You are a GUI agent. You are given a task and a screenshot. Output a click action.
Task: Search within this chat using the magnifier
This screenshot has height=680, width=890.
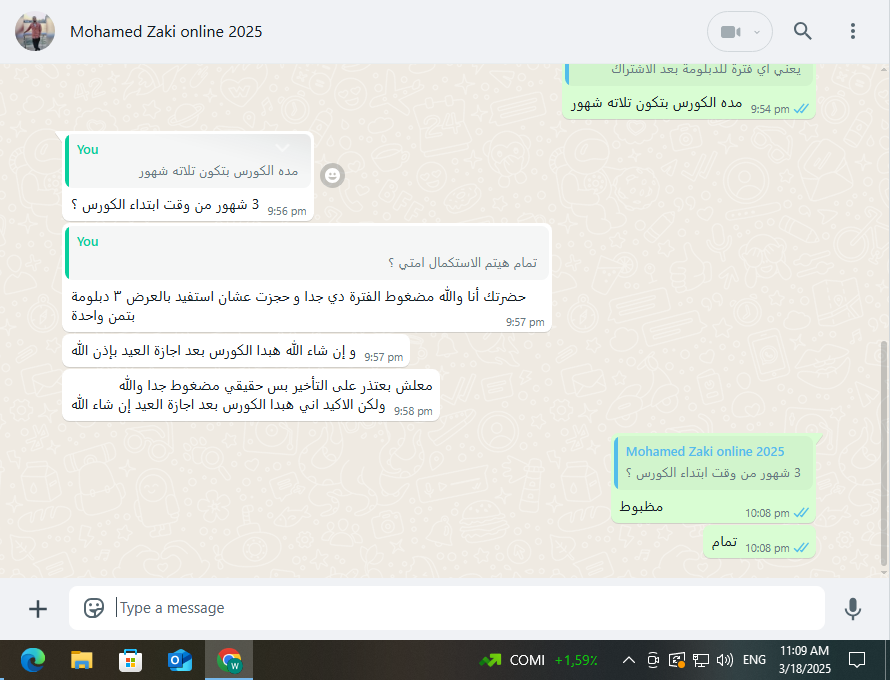pyautogui.click(x=802, y=31)
